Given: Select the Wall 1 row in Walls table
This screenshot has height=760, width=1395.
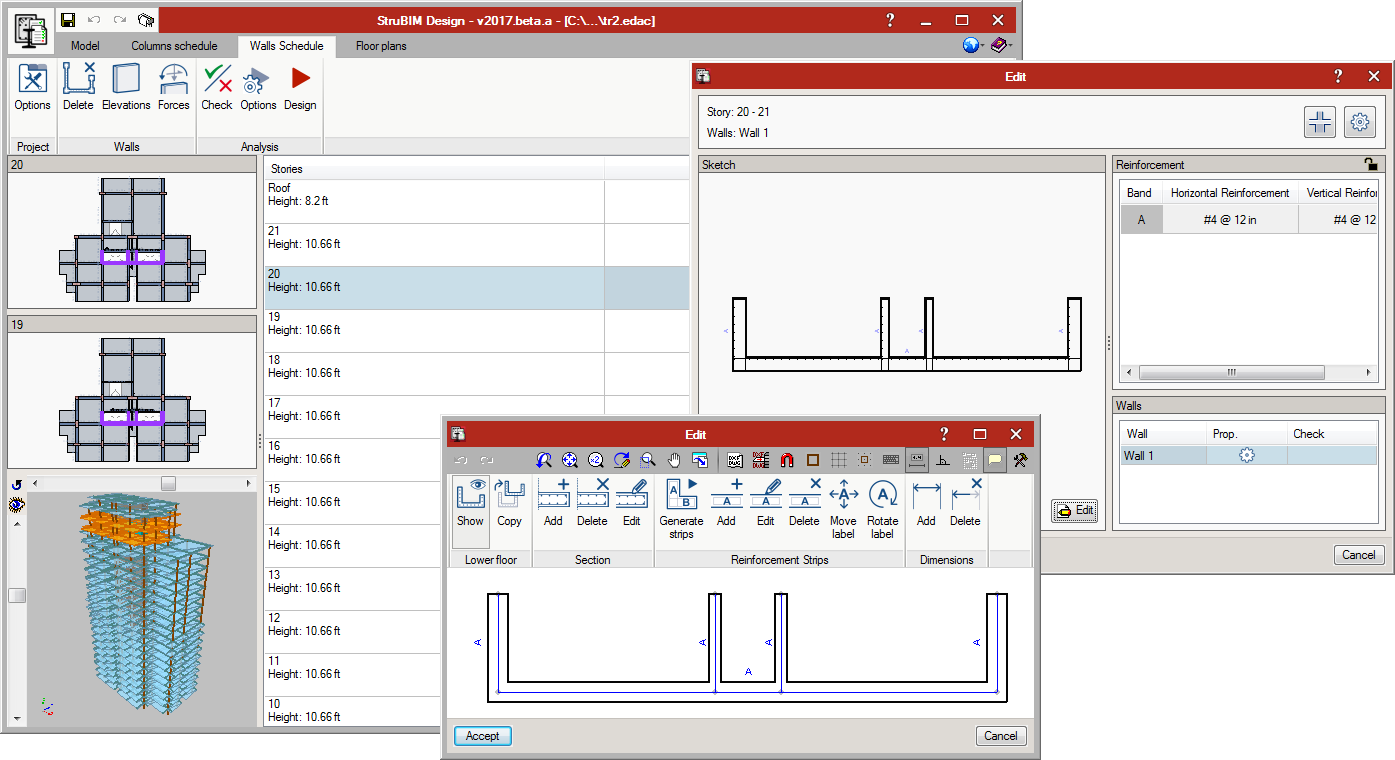Looking at the screenshot, I should pos(1249,455).
